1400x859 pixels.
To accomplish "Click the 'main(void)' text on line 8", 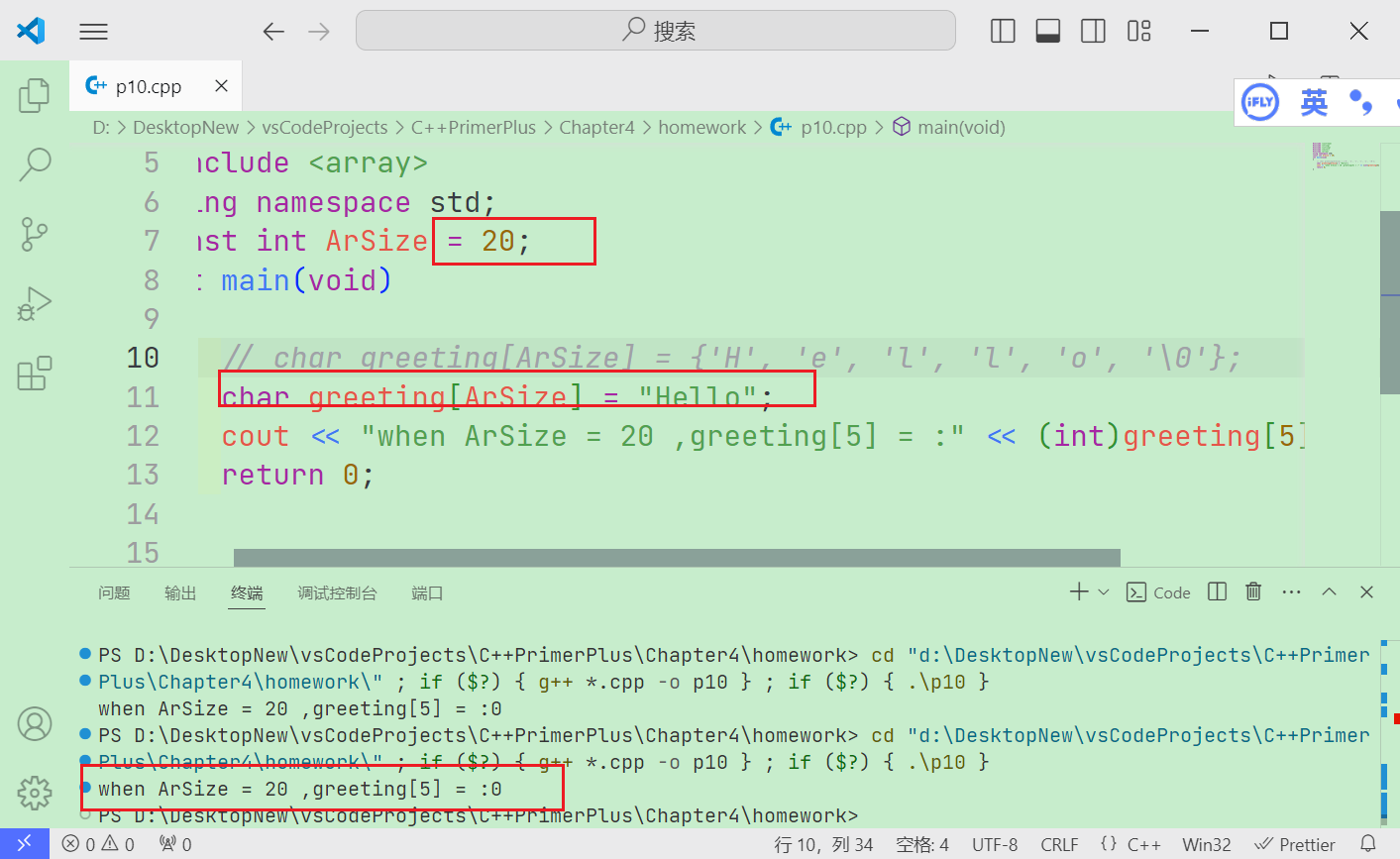I will coord(306,280).
